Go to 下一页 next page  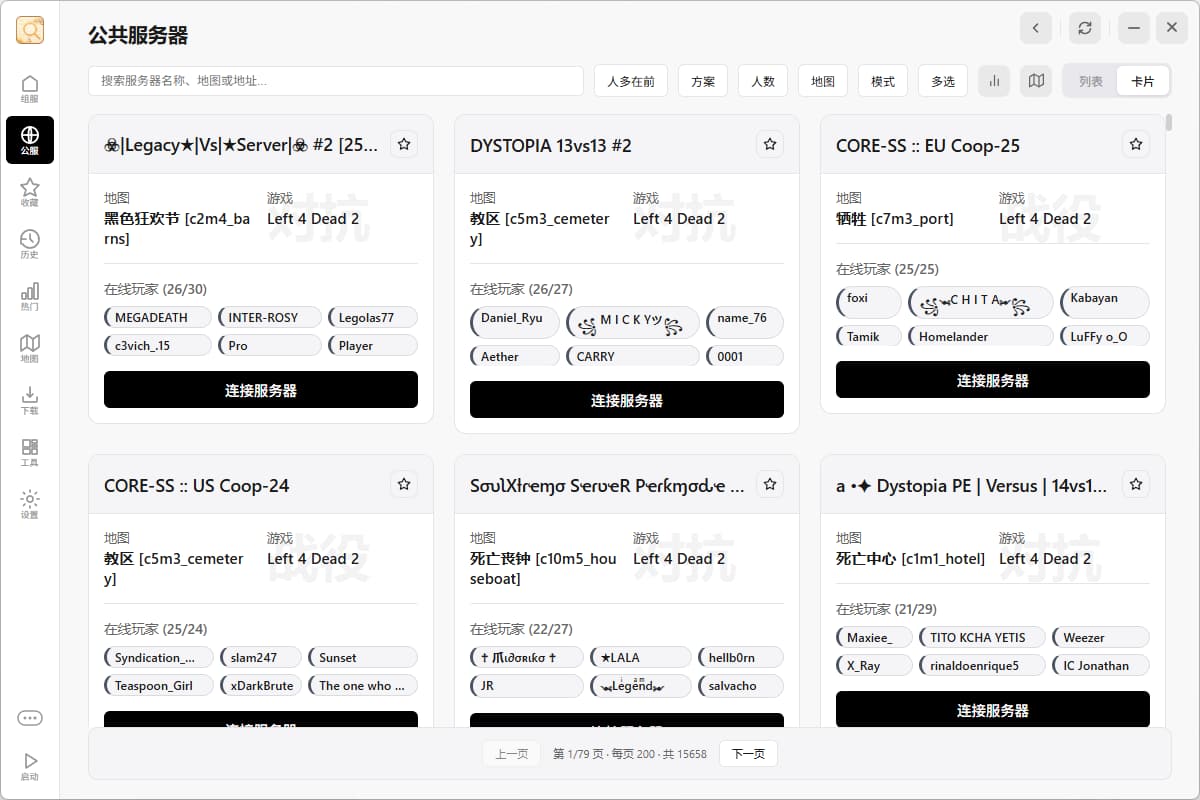(748, 754)
